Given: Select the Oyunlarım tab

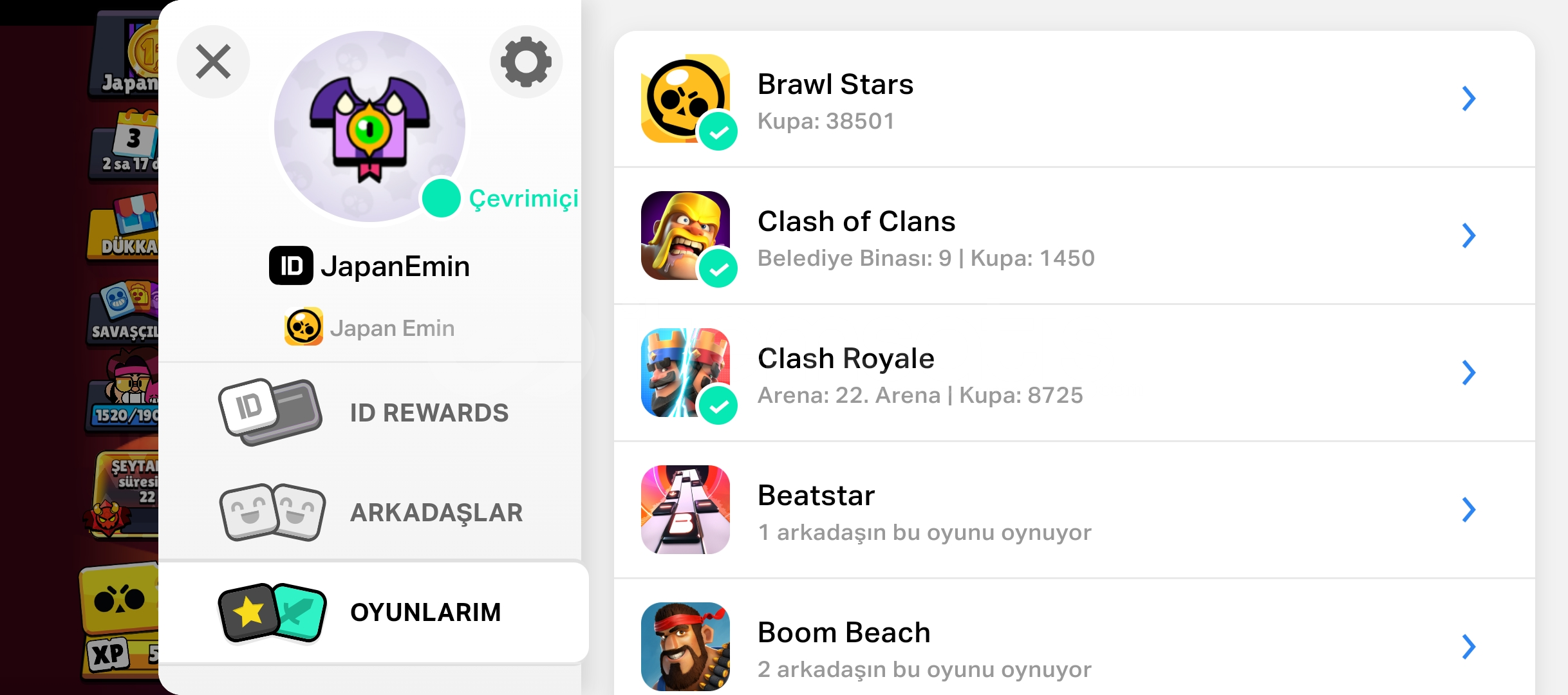Looking at the screenshot, I should (373, 612).
